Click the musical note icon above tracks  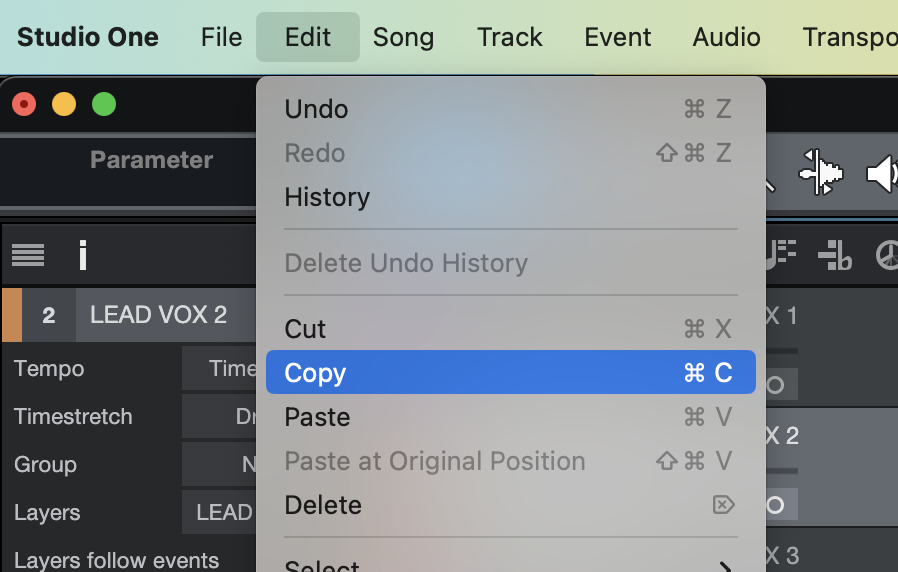[781, 256]
